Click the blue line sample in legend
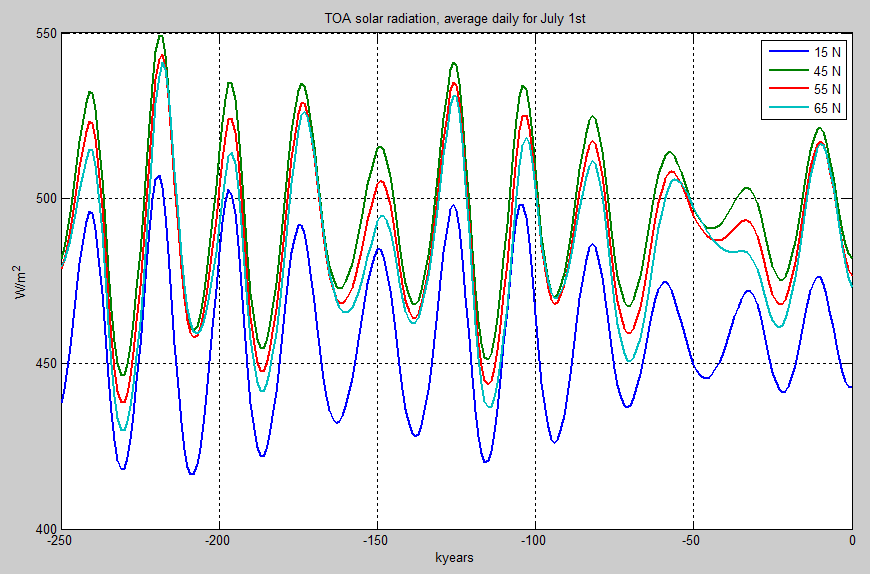 pos(782,51)
